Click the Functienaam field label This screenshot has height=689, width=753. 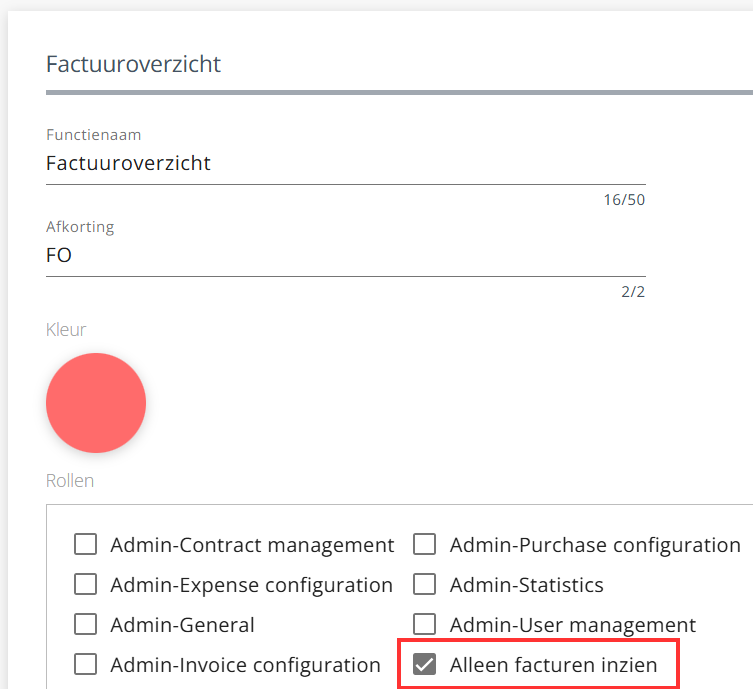(x=93, y=135)
